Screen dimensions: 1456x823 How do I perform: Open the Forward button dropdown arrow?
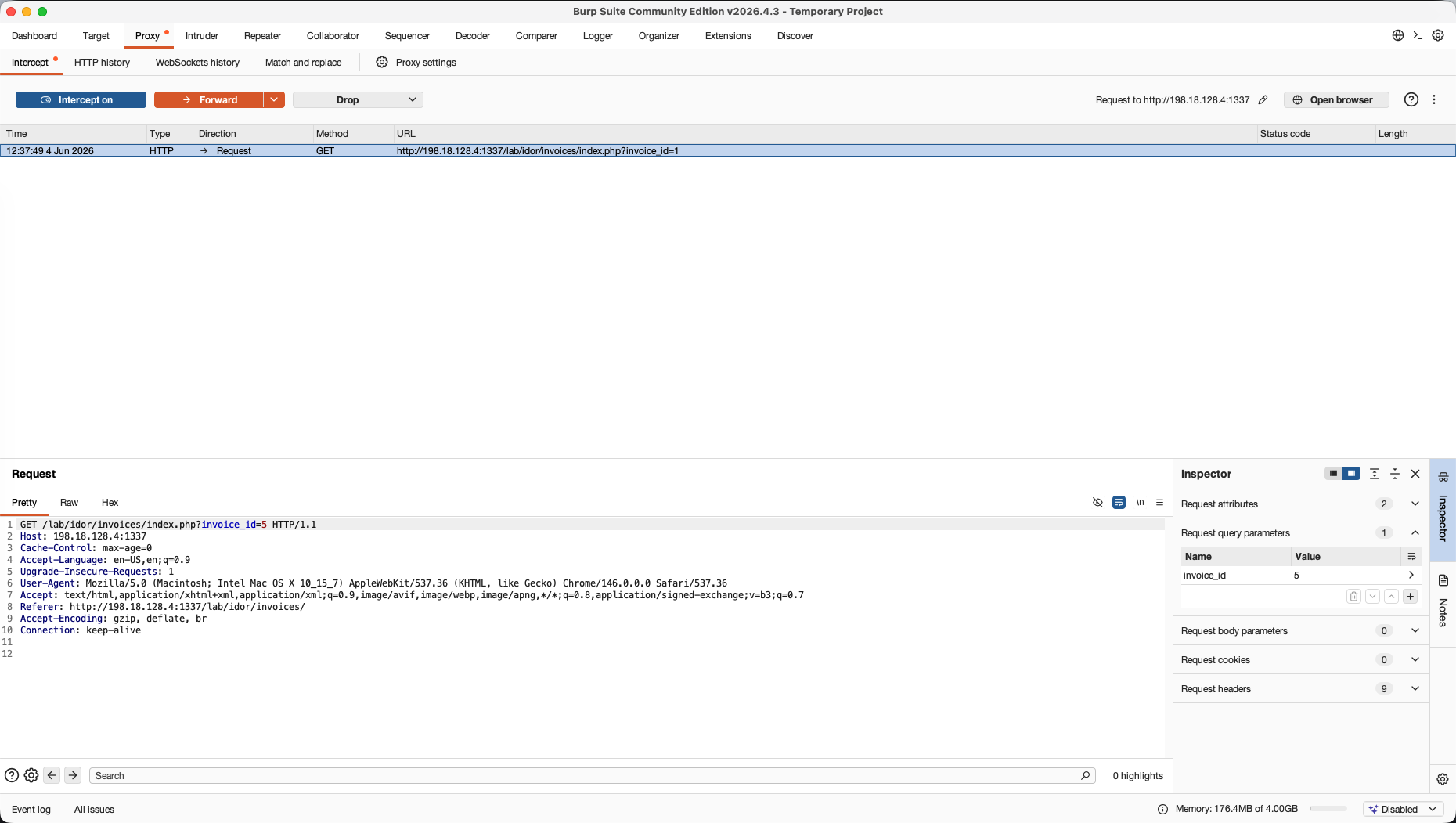[x=274, y=99]
